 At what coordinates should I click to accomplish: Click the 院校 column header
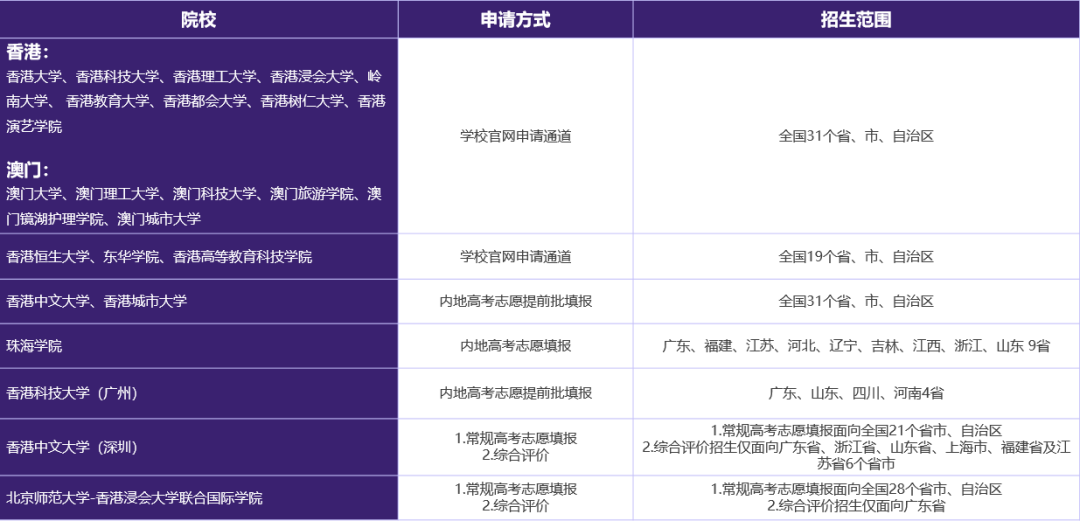[198, 19]
